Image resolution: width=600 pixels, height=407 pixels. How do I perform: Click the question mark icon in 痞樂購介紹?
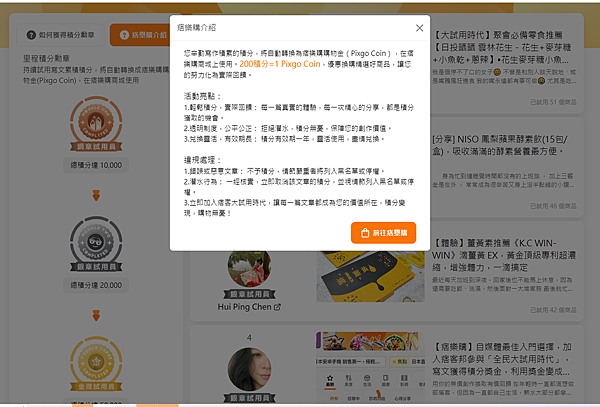[x=124, y=35]
